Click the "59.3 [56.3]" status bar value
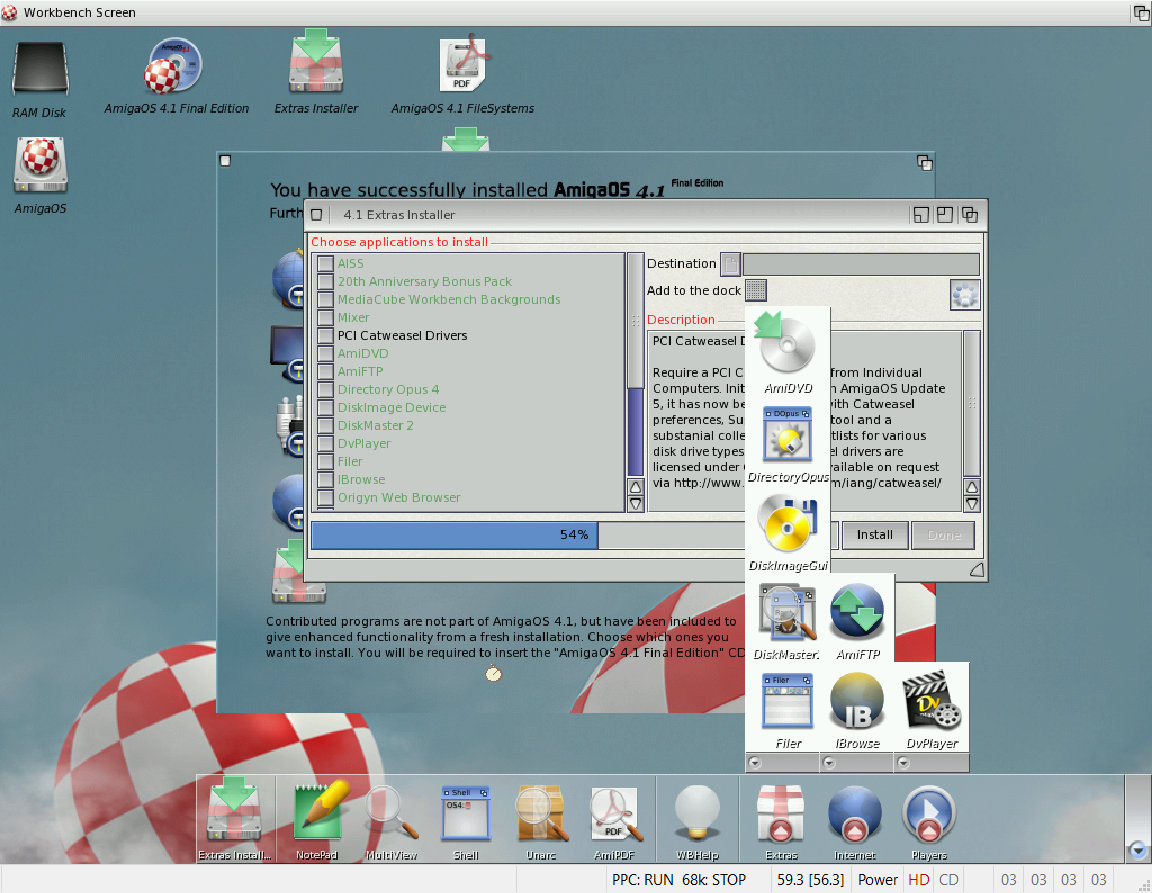Image resolution: width=1152 pixels, height=893 pixels. tap(810, 880)
